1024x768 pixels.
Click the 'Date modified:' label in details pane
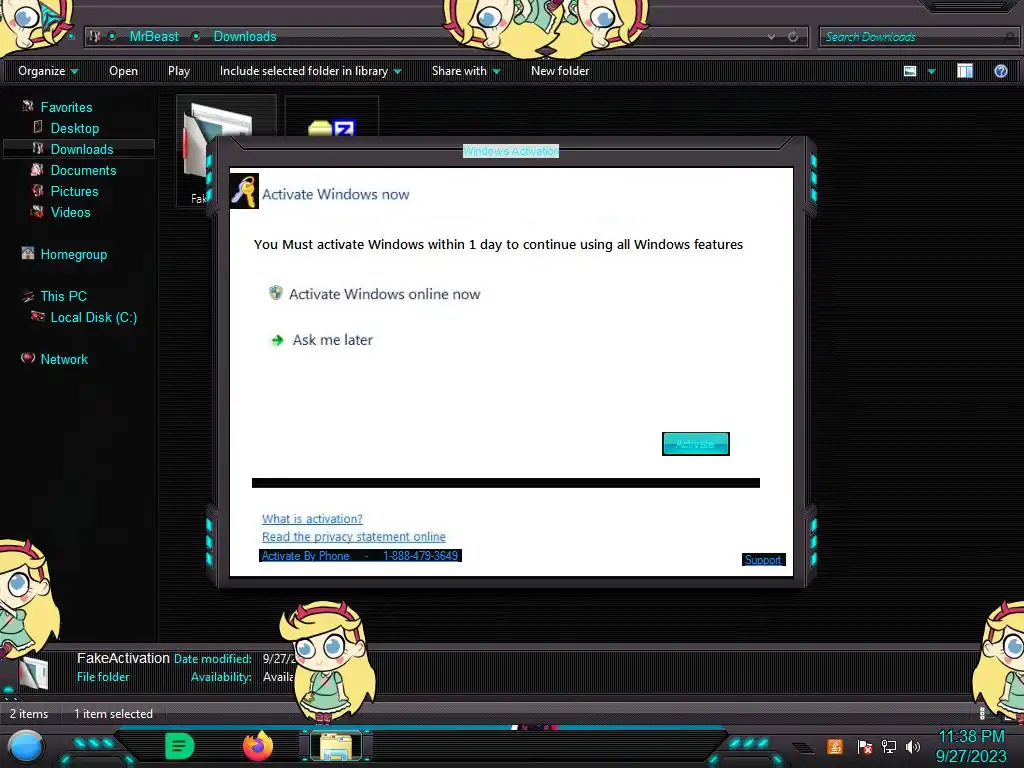212,658
